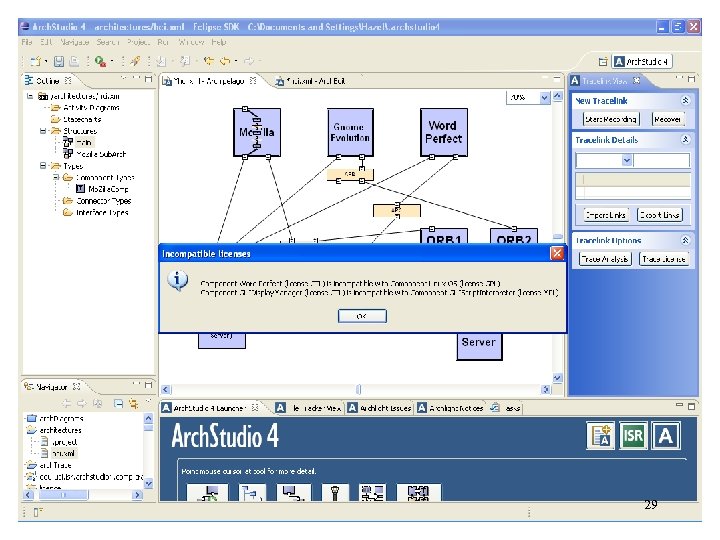Switch to the ArchEdit editor tab
Screen dimensions: 720x540
coord(311,81)
